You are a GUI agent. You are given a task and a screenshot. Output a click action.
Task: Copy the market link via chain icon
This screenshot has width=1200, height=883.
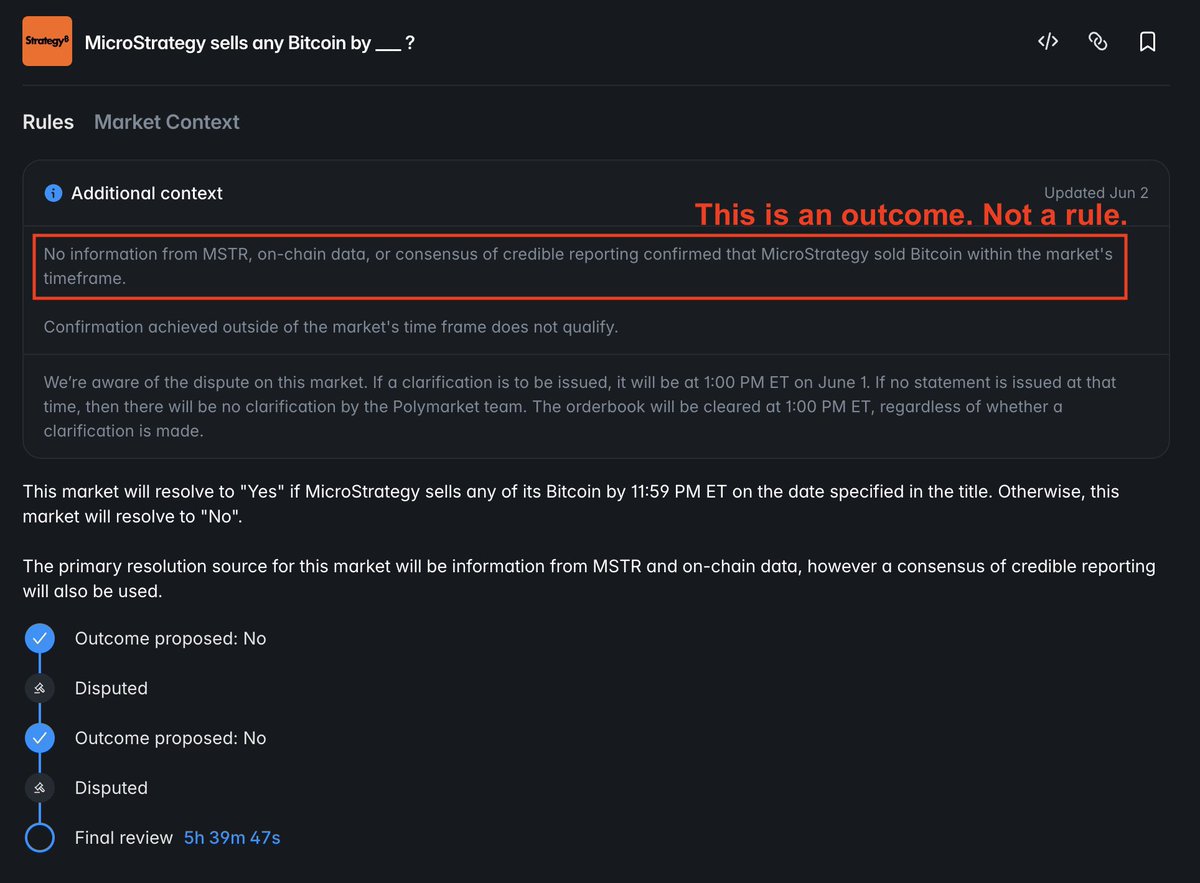[1098, 41]
